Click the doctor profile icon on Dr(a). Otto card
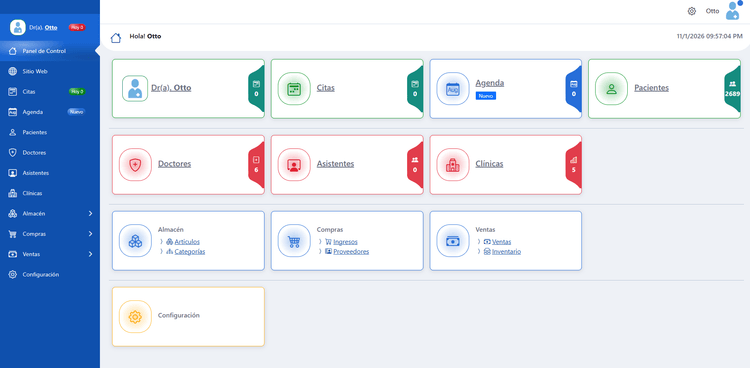 (x=135, y=89)
